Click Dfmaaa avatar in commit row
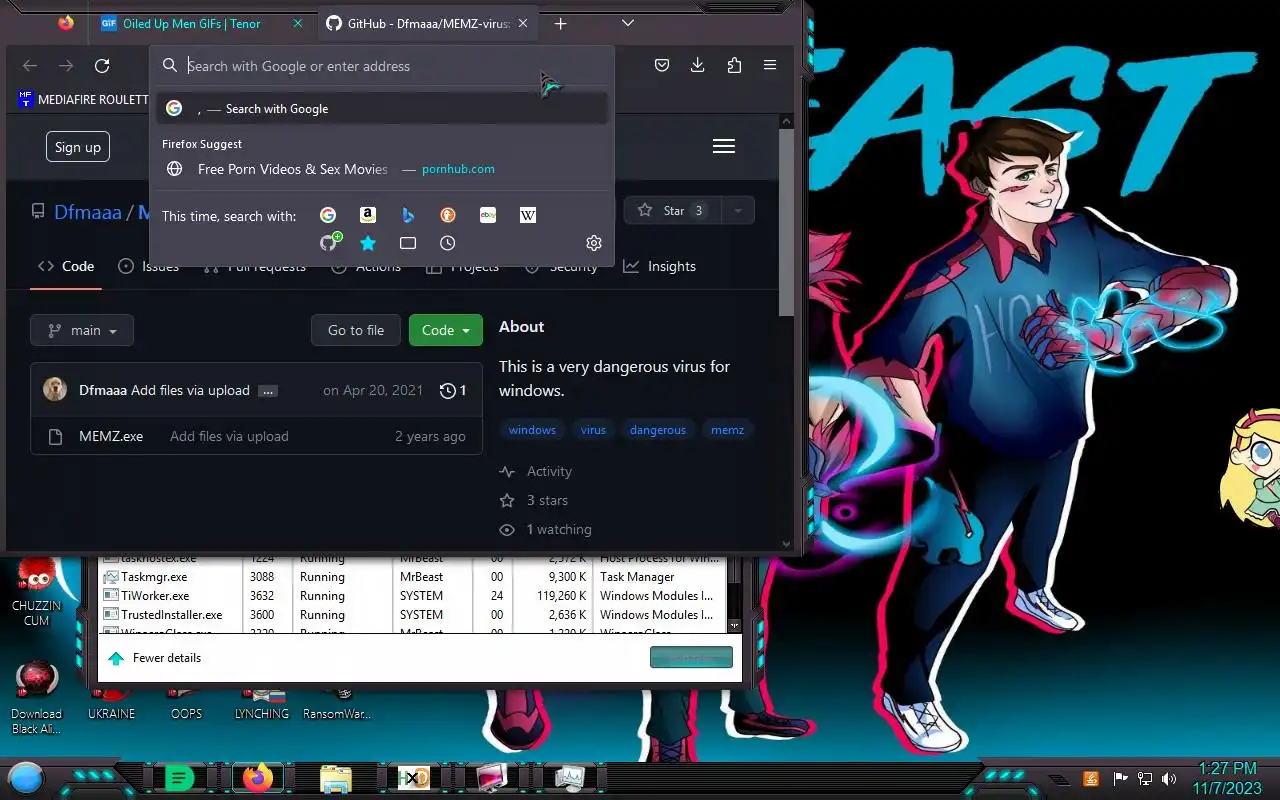1280x800 pixels. tap(55, 390)
